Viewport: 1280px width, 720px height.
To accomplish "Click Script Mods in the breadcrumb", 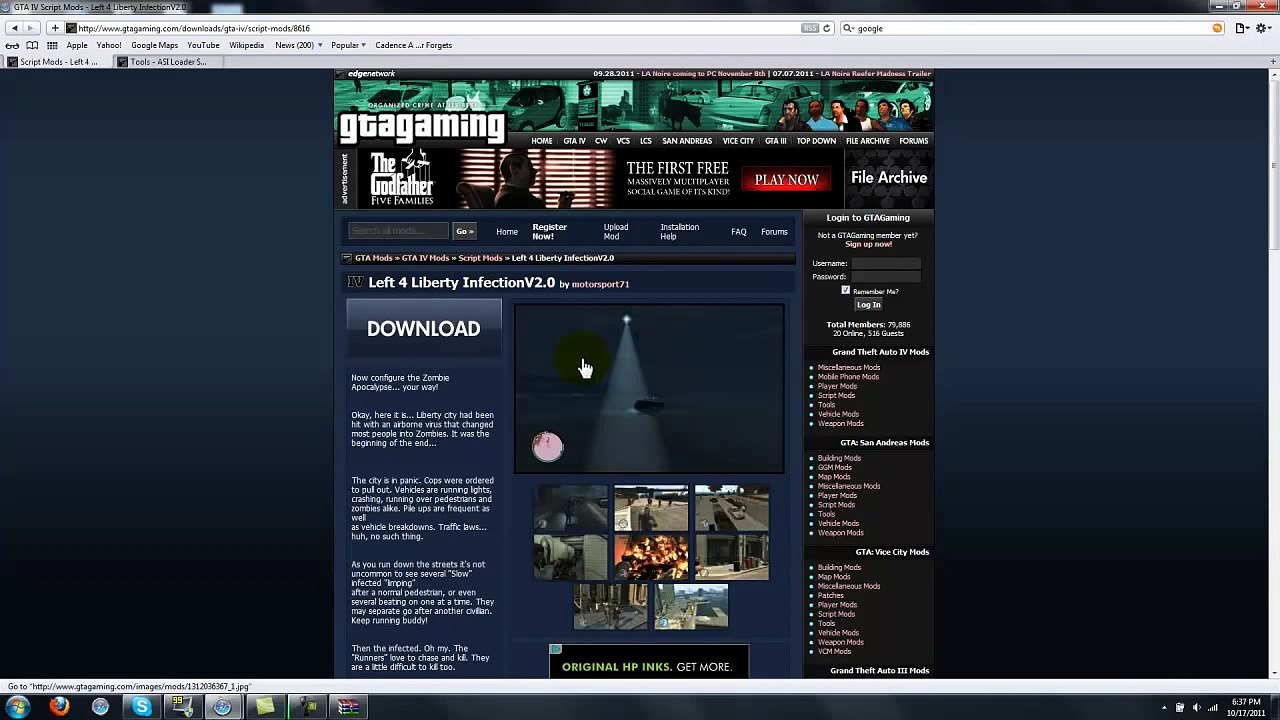I will (x=480, y=258).
